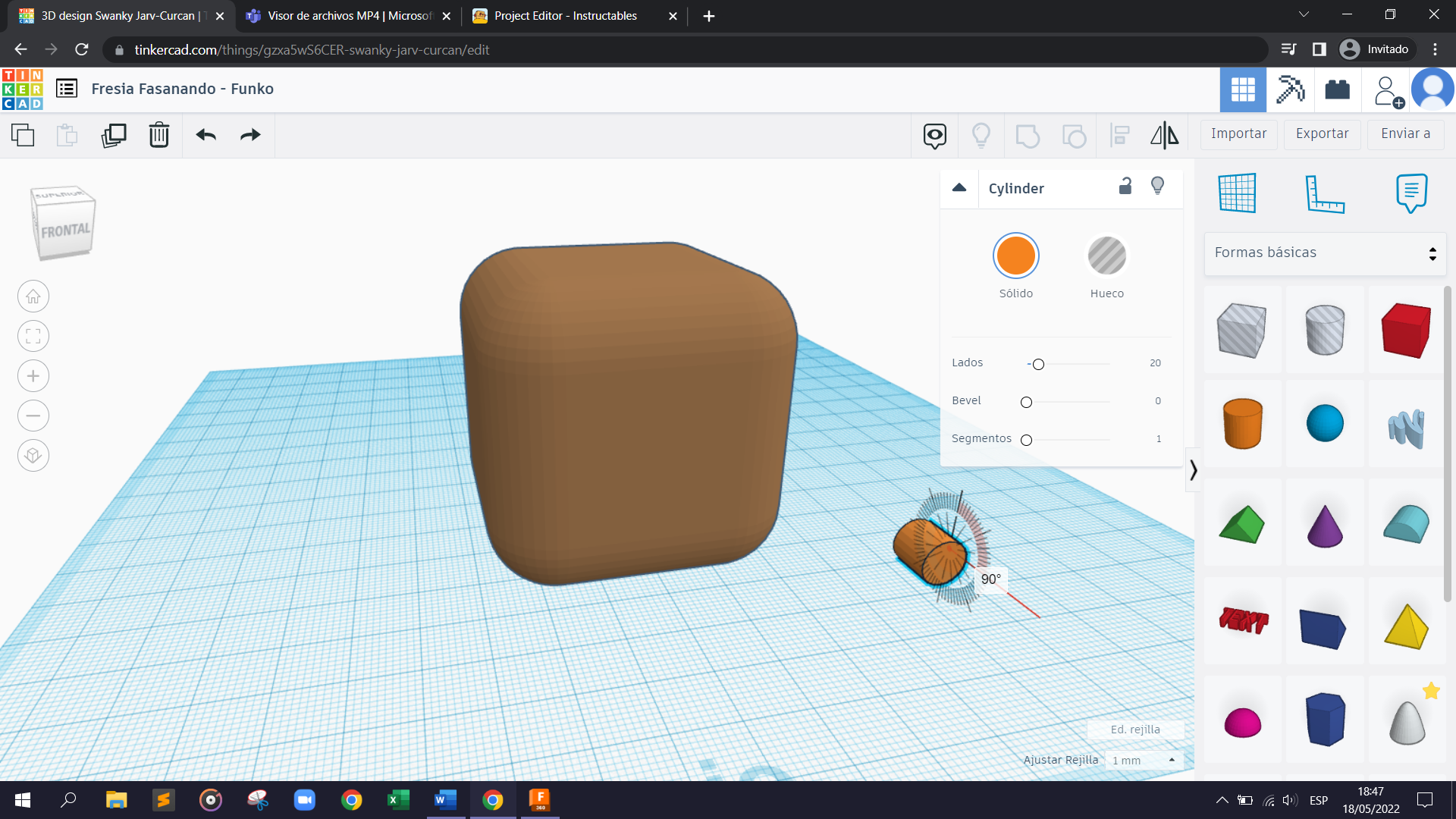Screen dimensions: 1456x819
Task: Click the Importar button
Action: 1238,133
